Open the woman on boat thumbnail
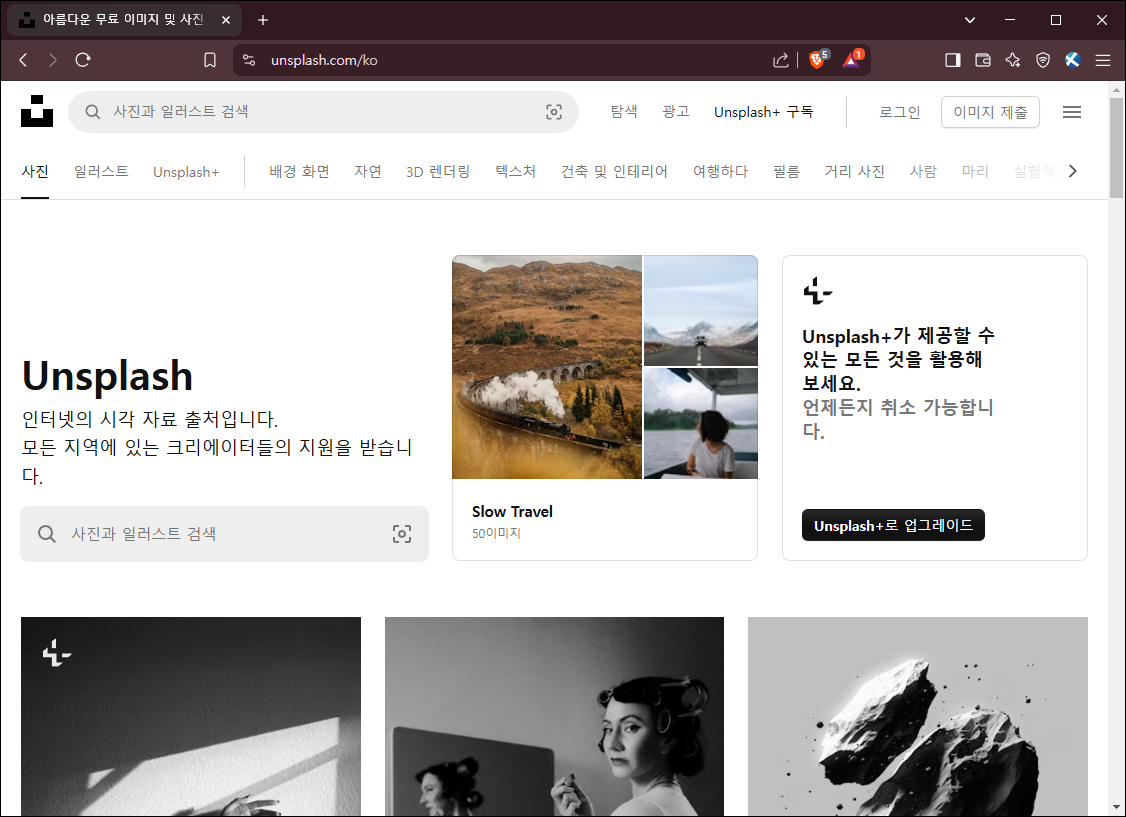The image size is (1126, 817). [x=701, y=424]
